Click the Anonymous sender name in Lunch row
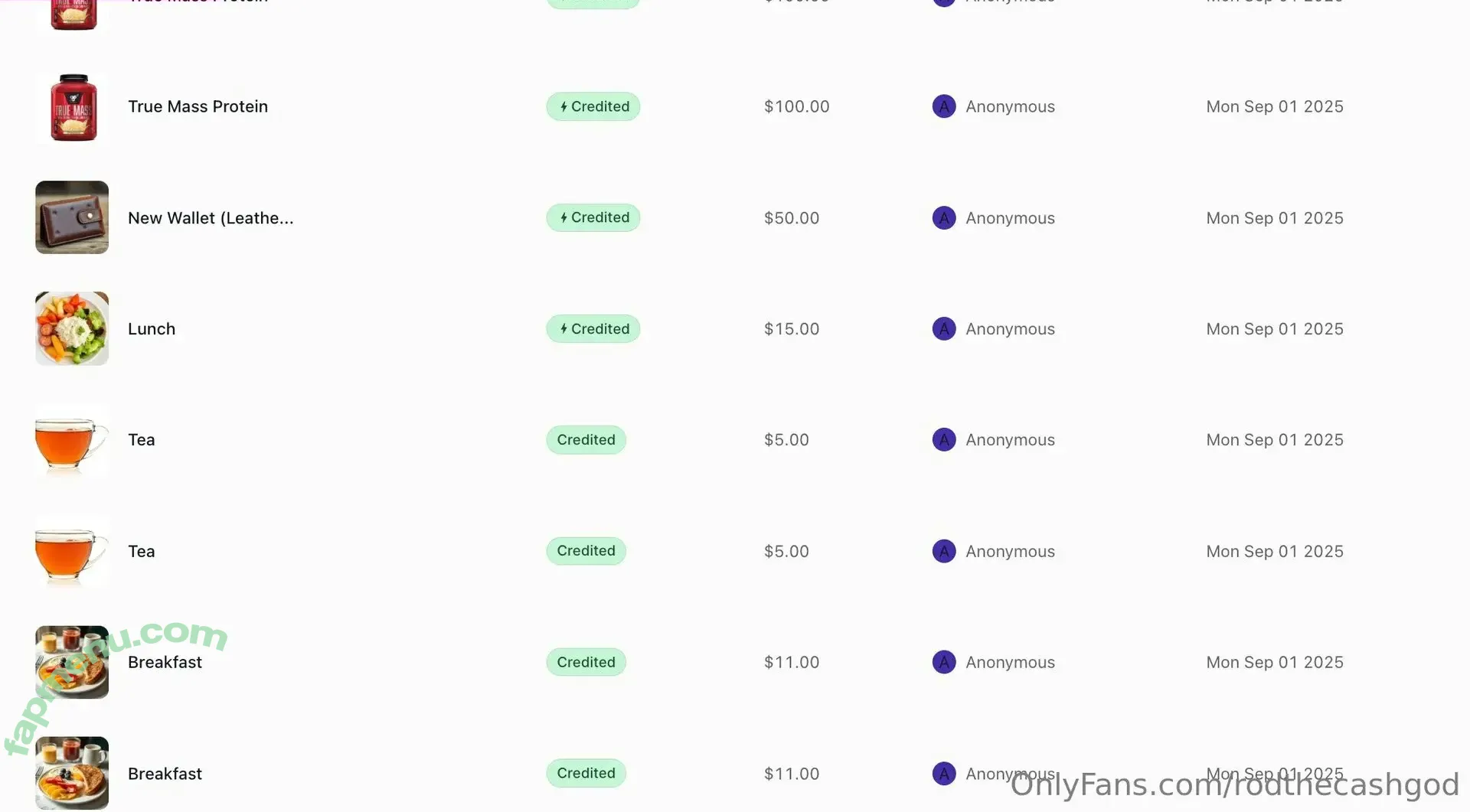This screenshot has width=1470, height=812. pyautogui.click(x=1010, y=329)
